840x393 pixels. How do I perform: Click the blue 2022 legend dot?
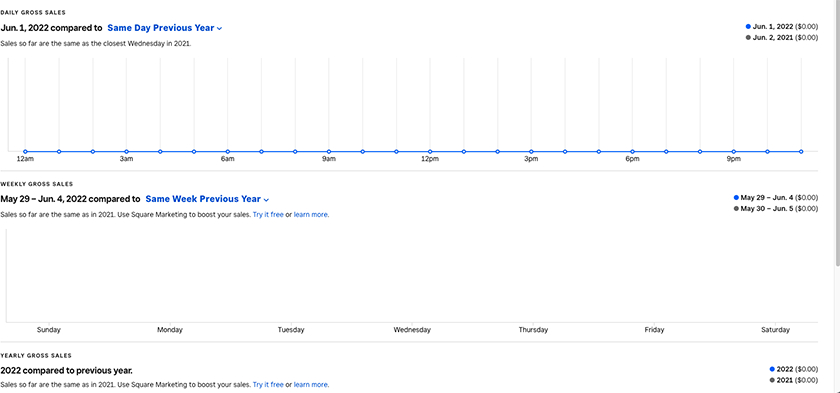pos(772,369)
